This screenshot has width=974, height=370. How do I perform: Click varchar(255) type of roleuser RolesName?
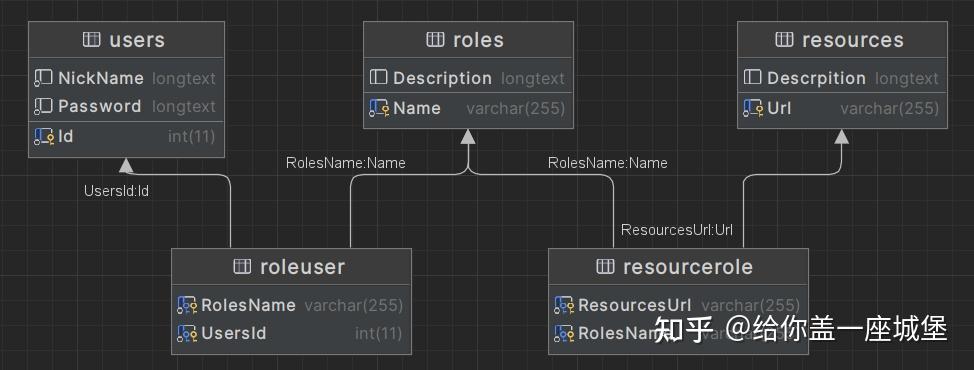pyautogui.click(x=353, y=305)
